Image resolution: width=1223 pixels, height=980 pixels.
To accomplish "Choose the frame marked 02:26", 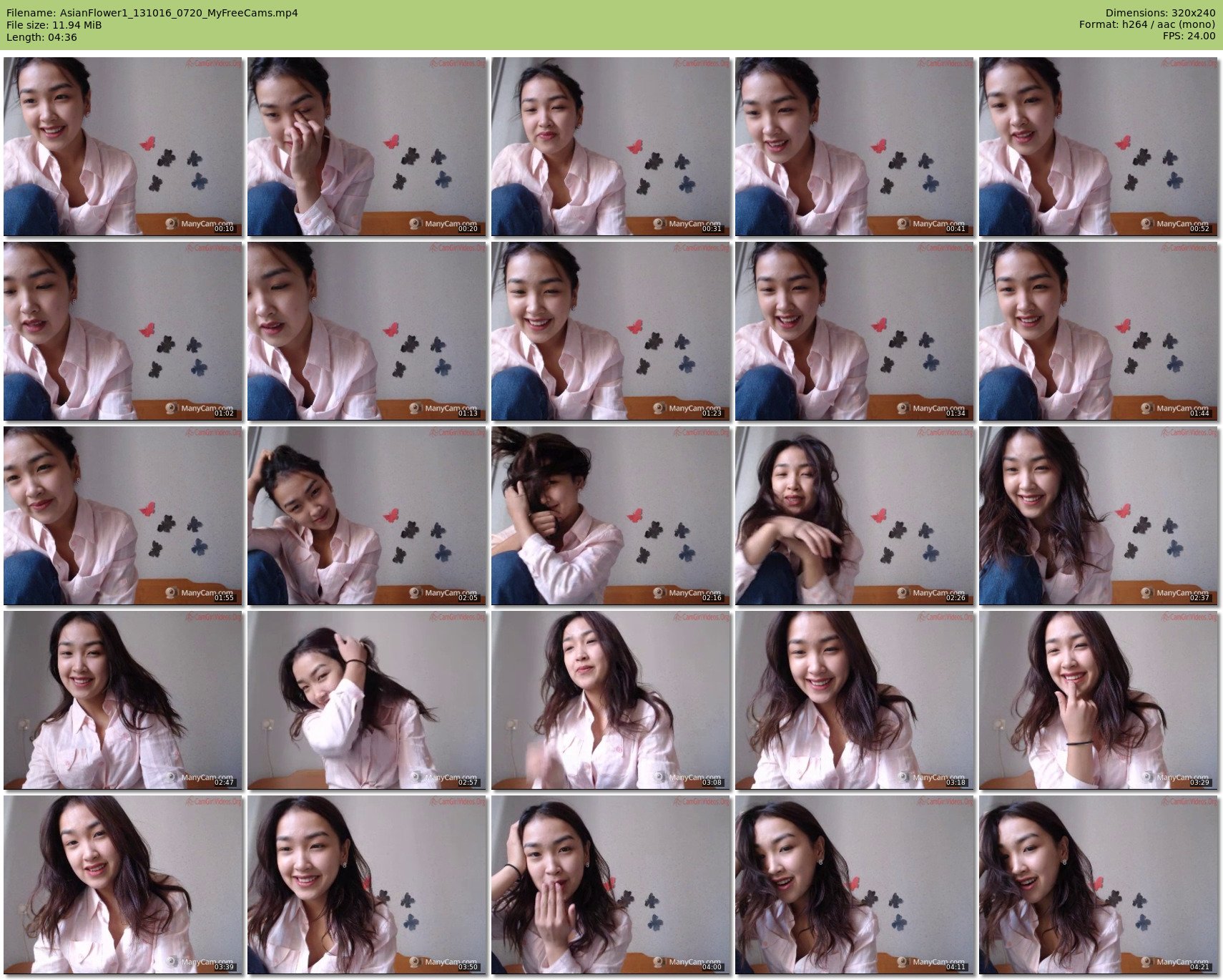I will (855, 516).
